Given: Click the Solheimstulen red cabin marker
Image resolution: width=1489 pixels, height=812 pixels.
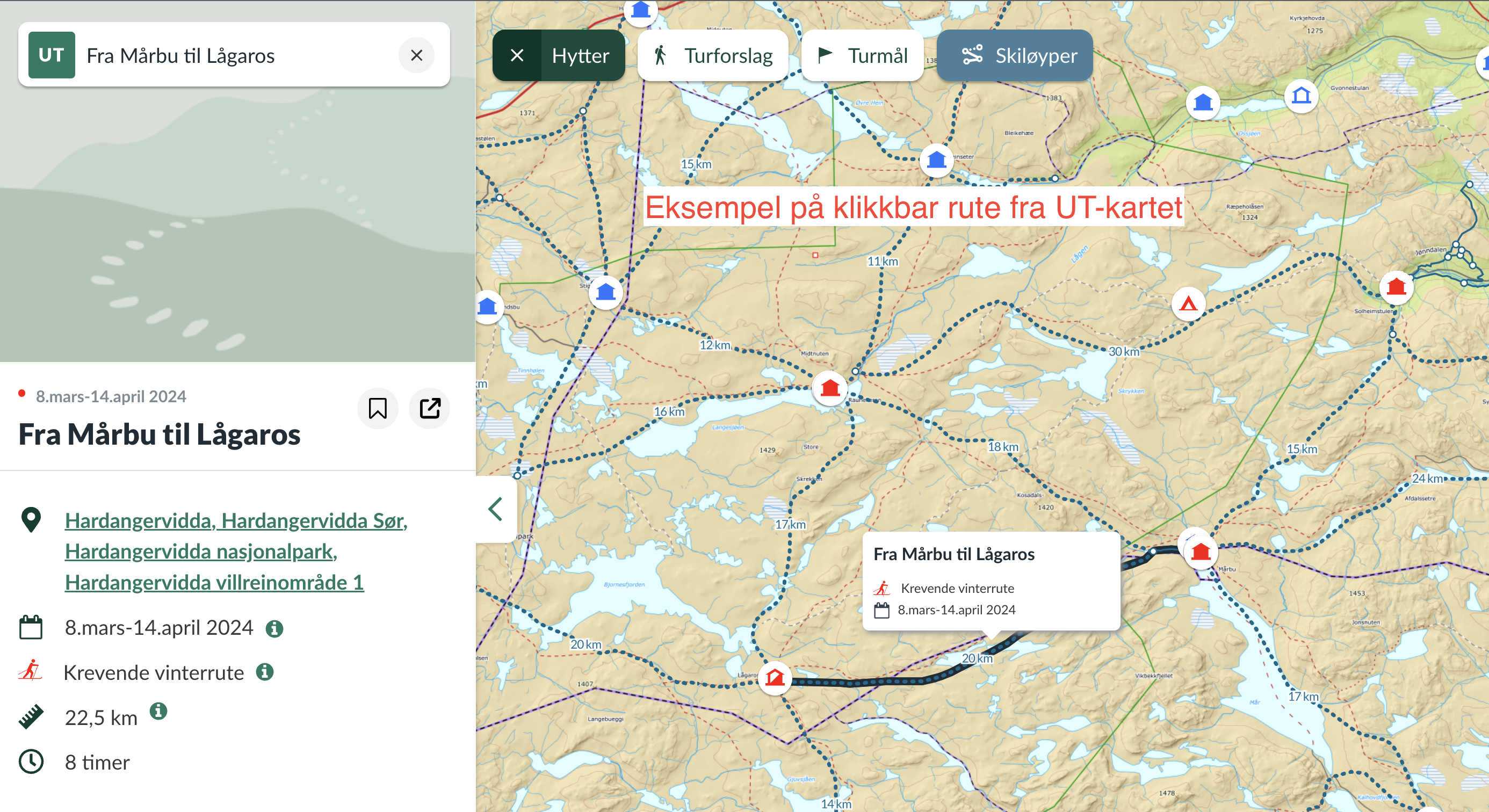Looking at the screenshot, I should pyautogui.click(x=1397, y=287).
